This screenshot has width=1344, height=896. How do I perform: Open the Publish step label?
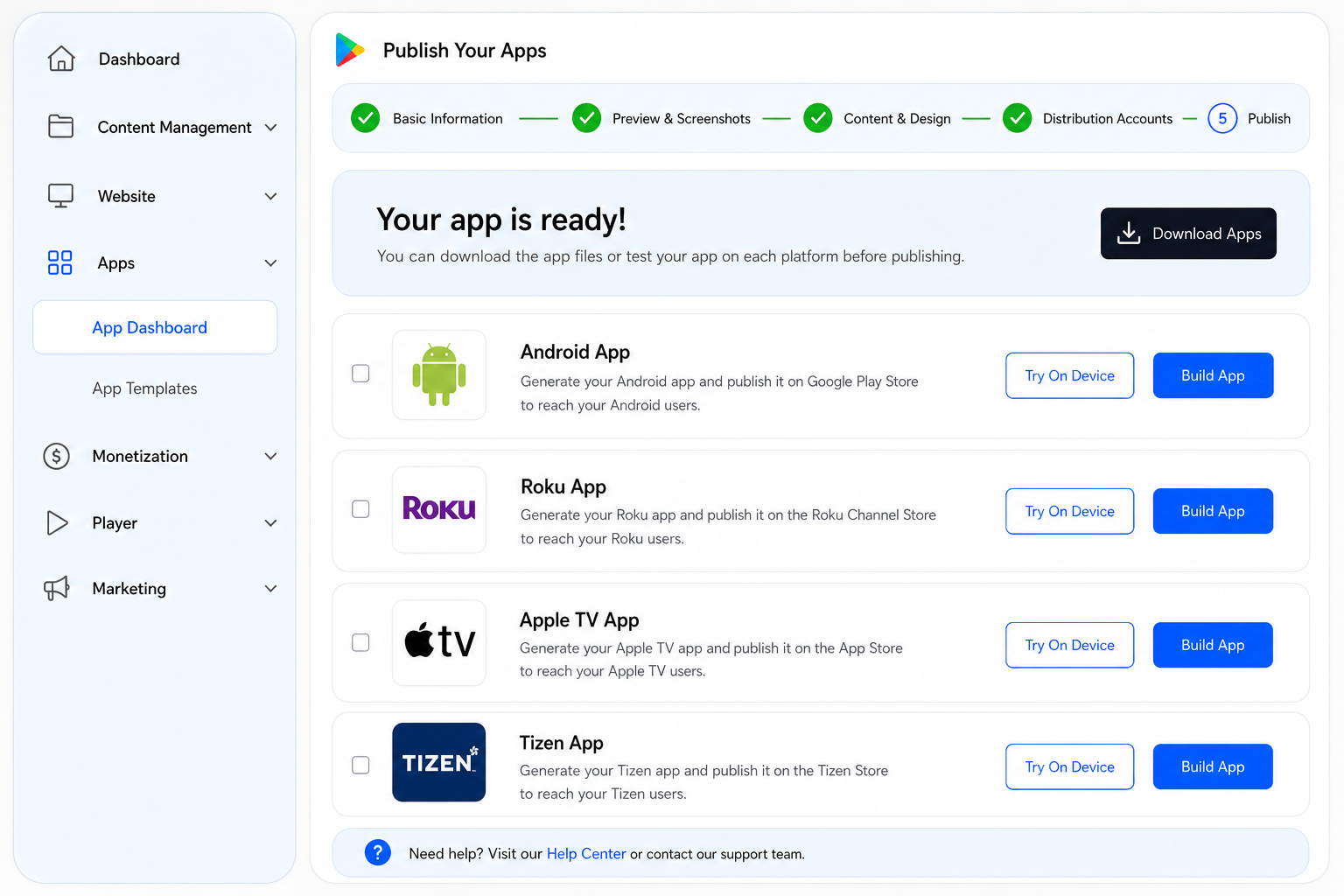click(1269, 118)
